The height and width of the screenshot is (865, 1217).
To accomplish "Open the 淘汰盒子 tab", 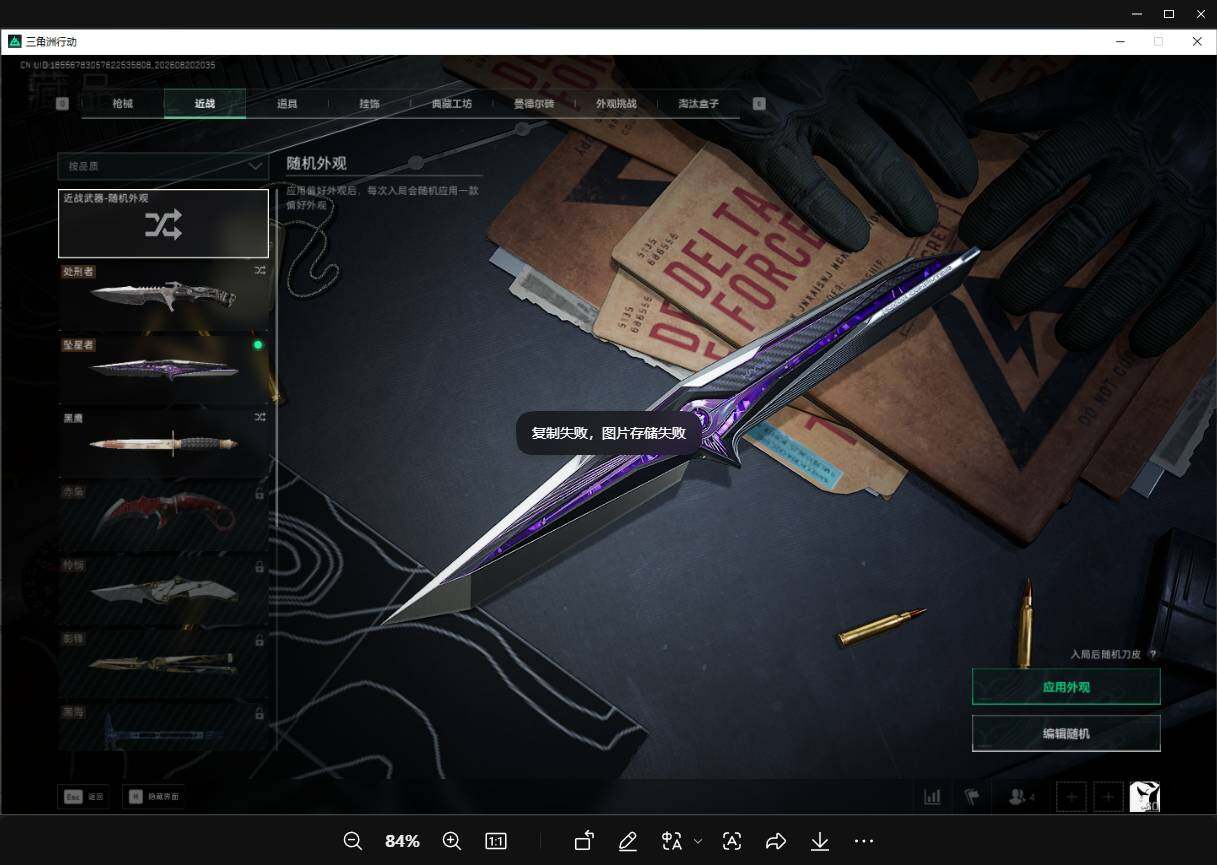I will [x=698, y=103].
